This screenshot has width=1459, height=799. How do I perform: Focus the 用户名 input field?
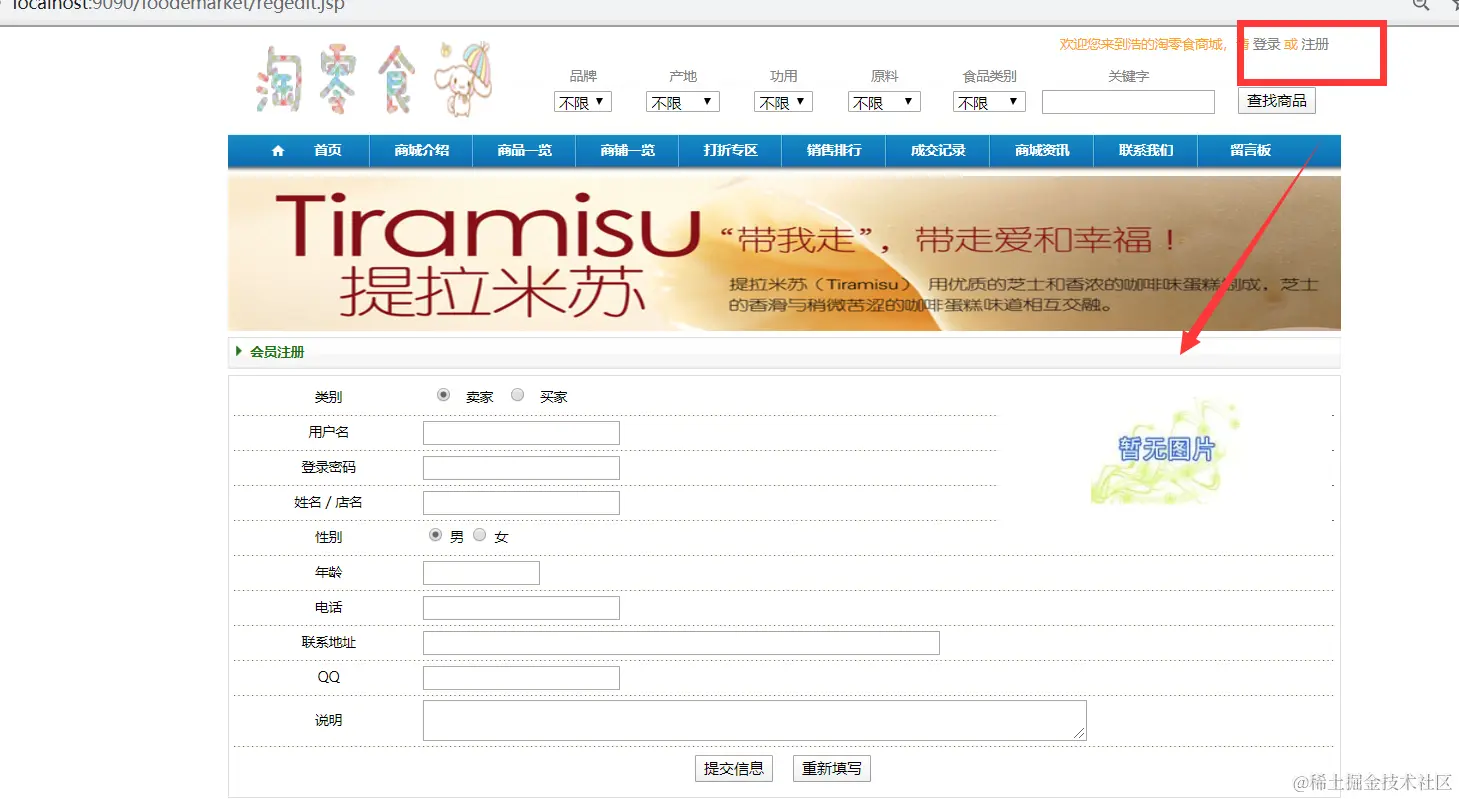pyautogui.click(x=521, y=433)
